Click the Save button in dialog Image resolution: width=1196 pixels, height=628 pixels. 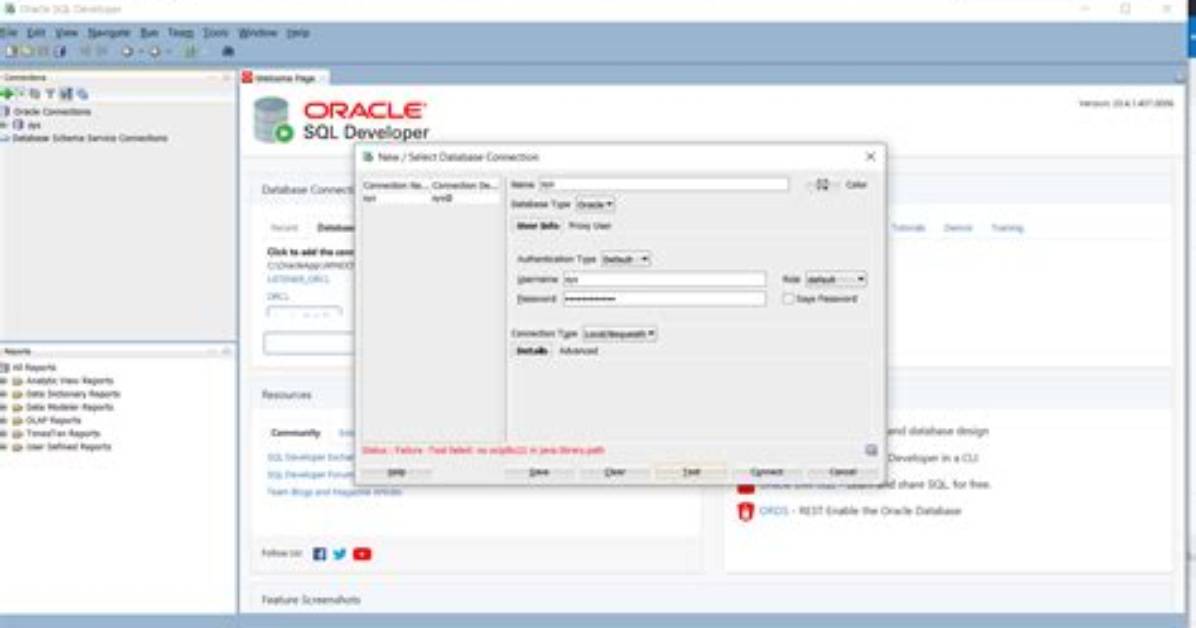point(539,472)
